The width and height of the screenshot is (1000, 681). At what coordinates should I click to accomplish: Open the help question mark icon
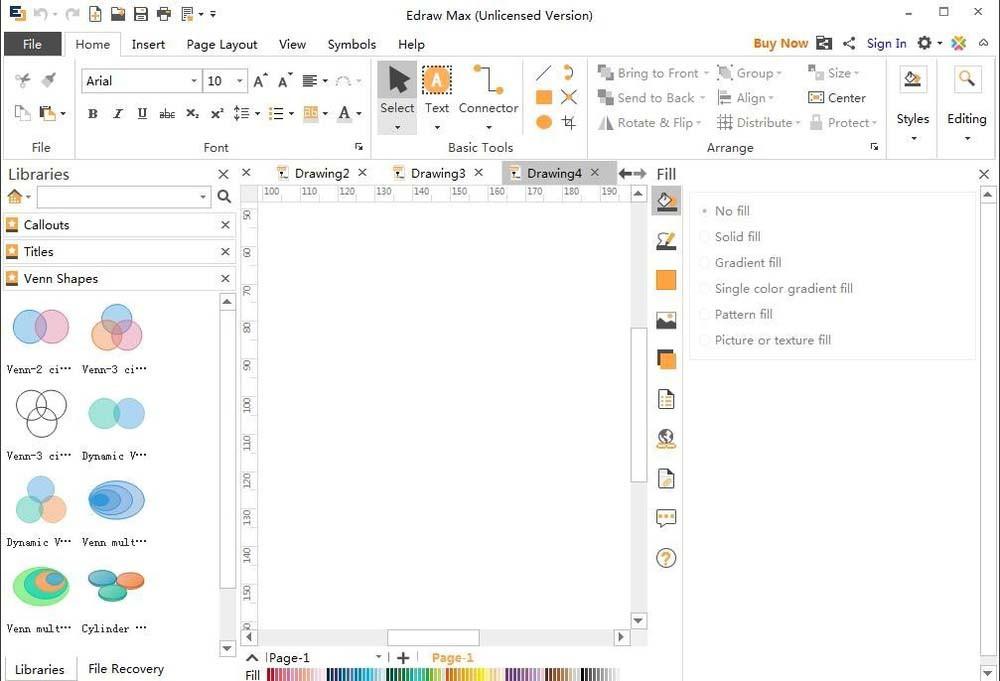pyautogui.click(x=666, y=558)
